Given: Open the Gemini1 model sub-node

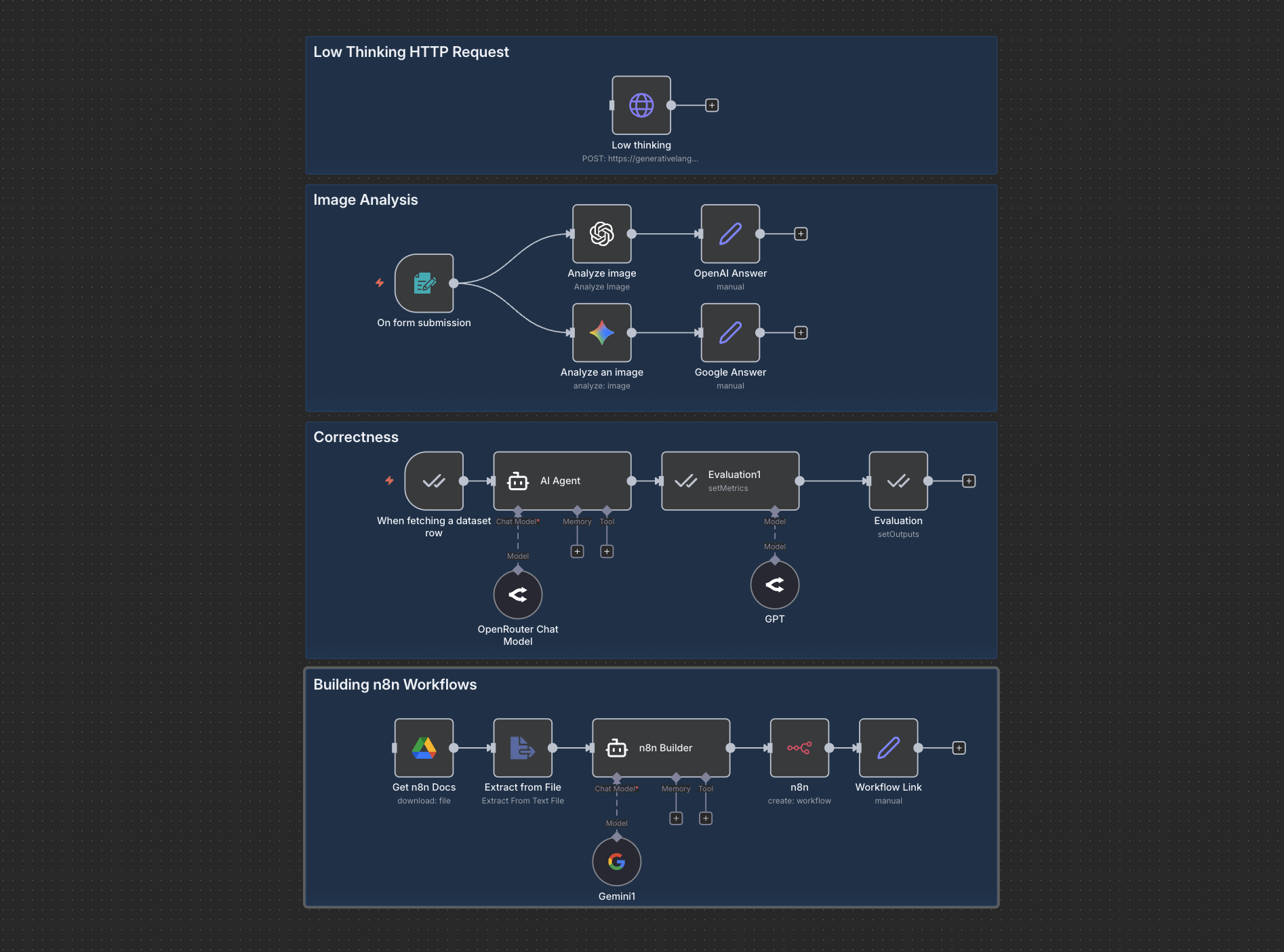Looking at the screenshot, I should point(616,861).
